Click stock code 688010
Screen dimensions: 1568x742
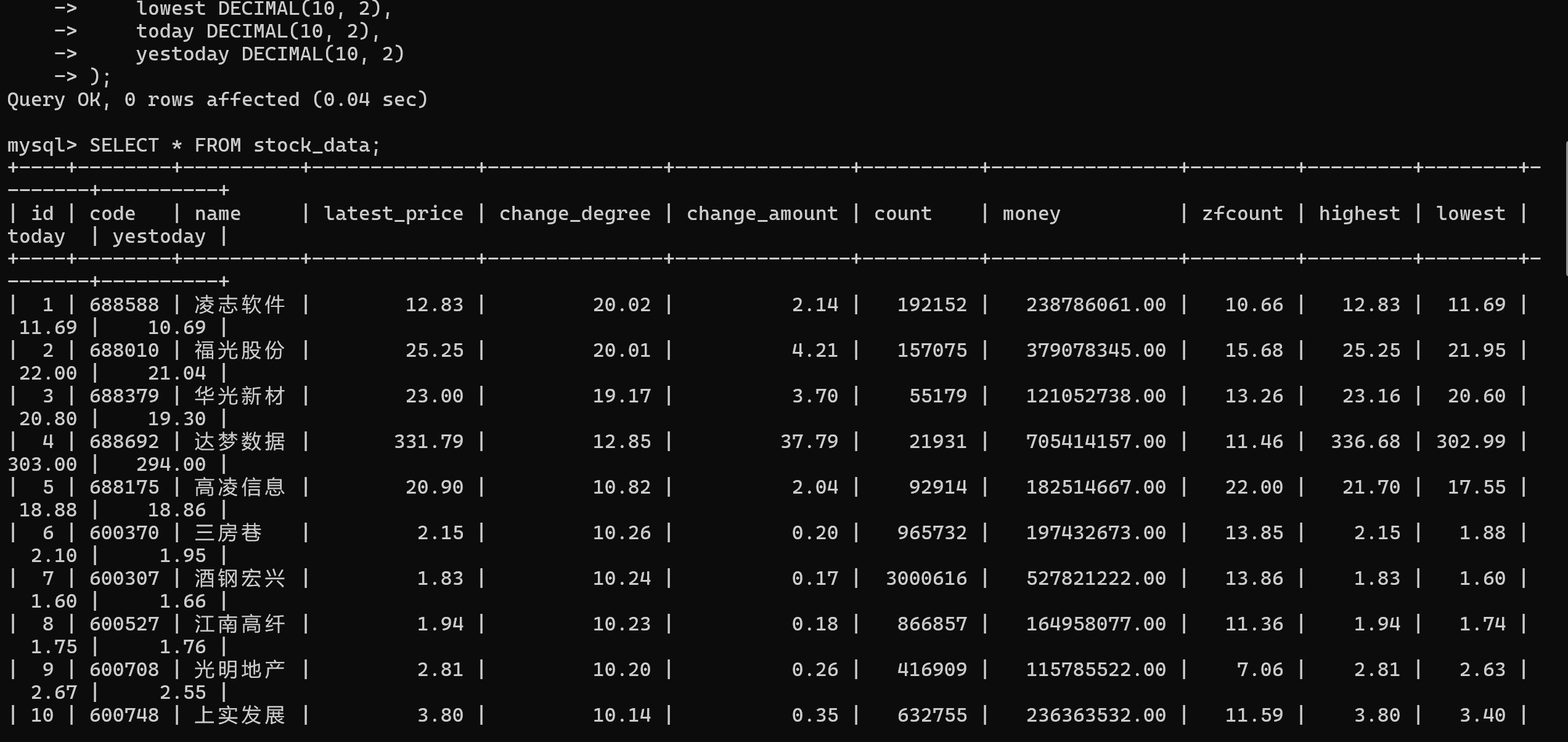[x=124, y=350]
